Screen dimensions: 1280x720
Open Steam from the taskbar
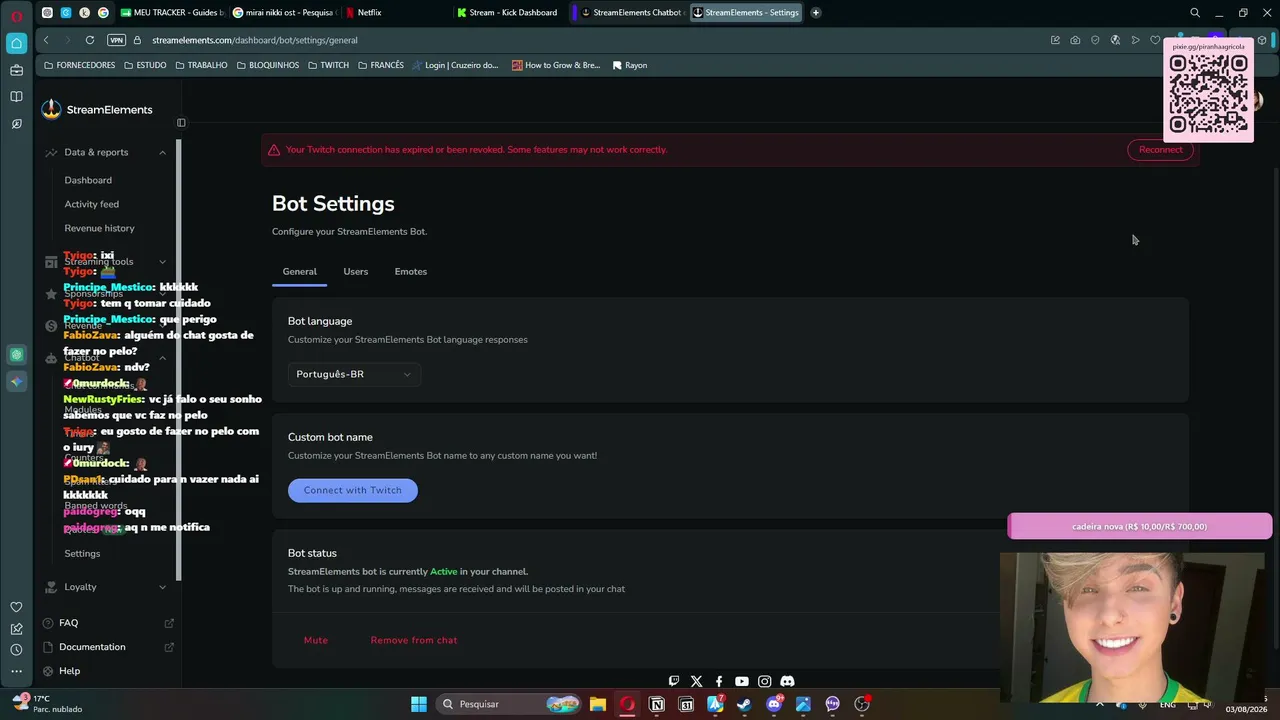tap(744, 704)
